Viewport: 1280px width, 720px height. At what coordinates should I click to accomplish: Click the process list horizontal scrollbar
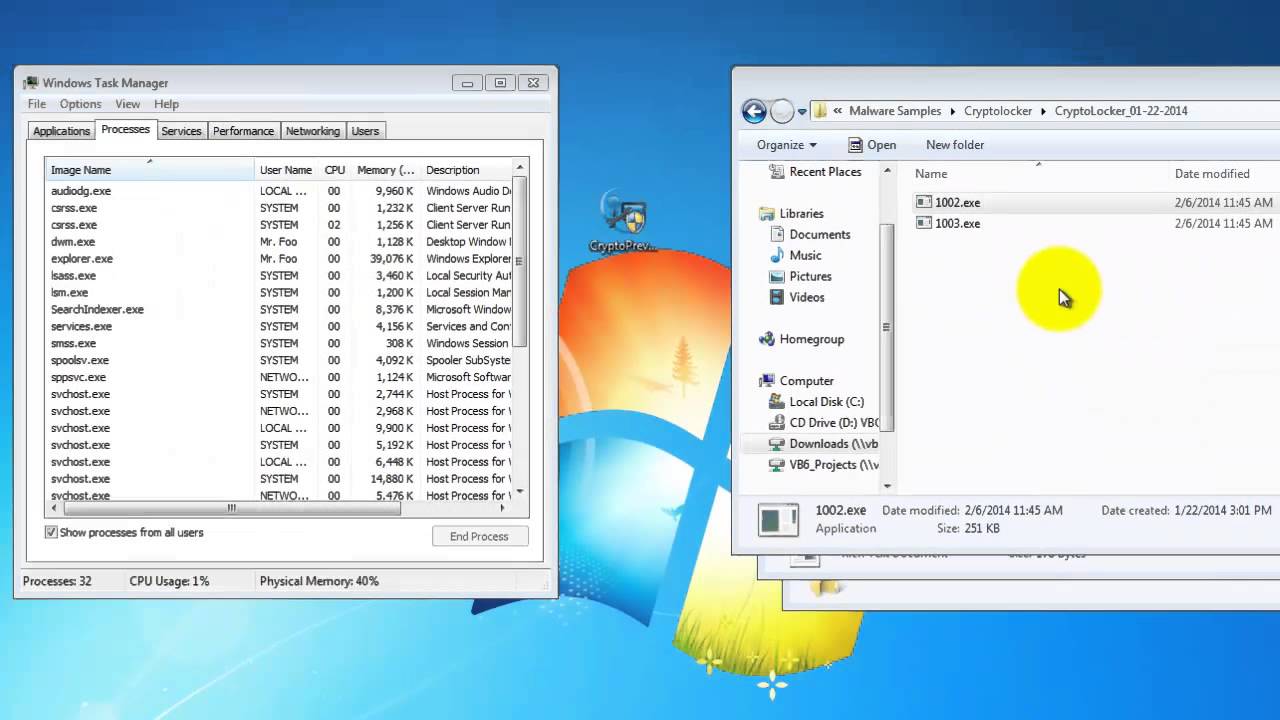[232, 508]
